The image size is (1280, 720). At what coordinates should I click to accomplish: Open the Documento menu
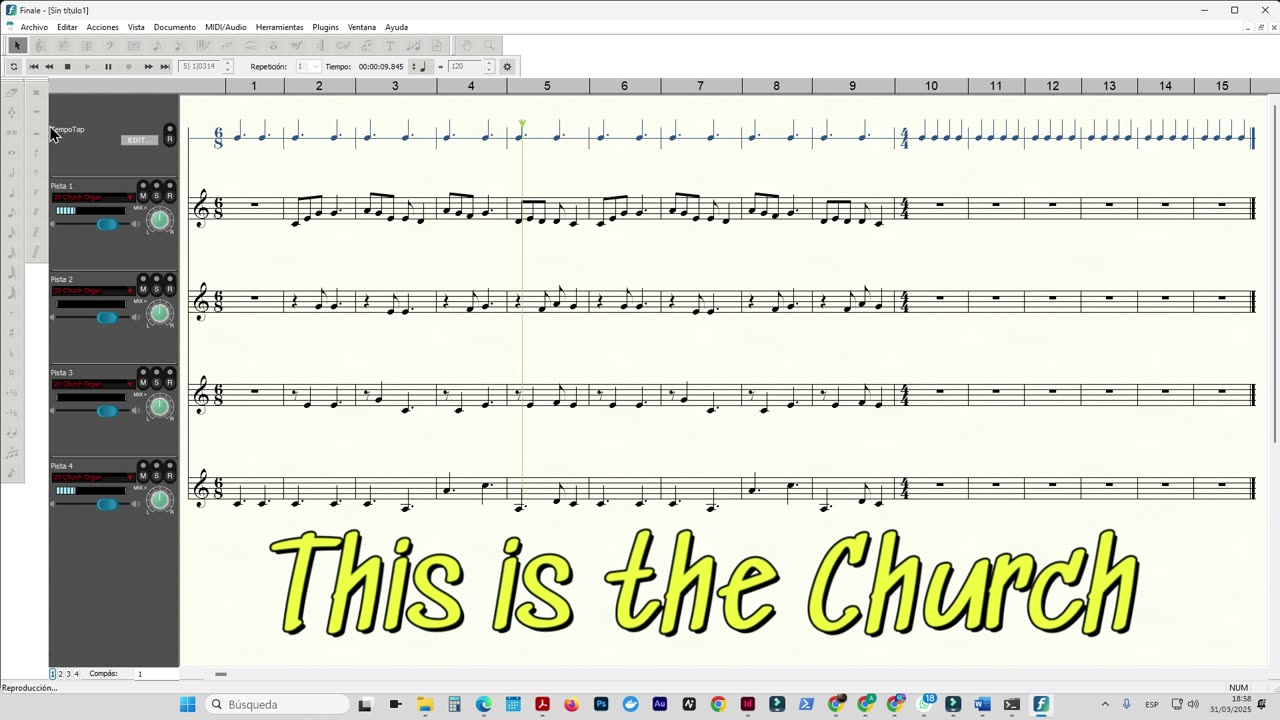(x=175, y=27)
